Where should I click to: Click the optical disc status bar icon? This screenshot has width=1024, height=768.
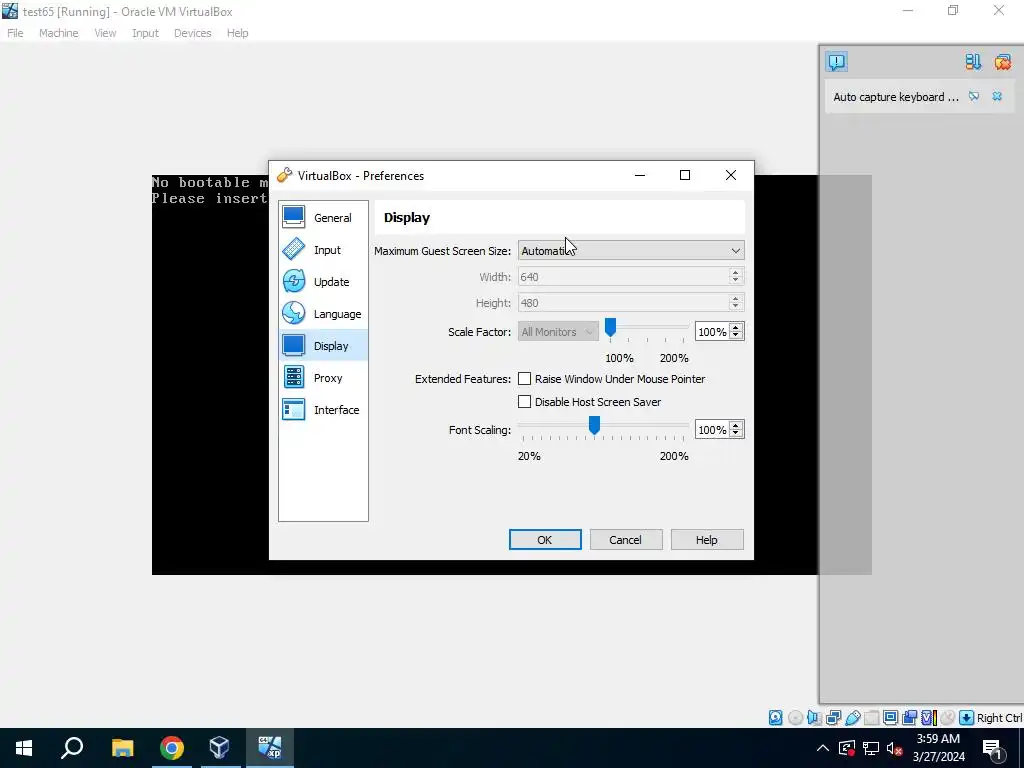pyautogui.click(x=795, y=718)
